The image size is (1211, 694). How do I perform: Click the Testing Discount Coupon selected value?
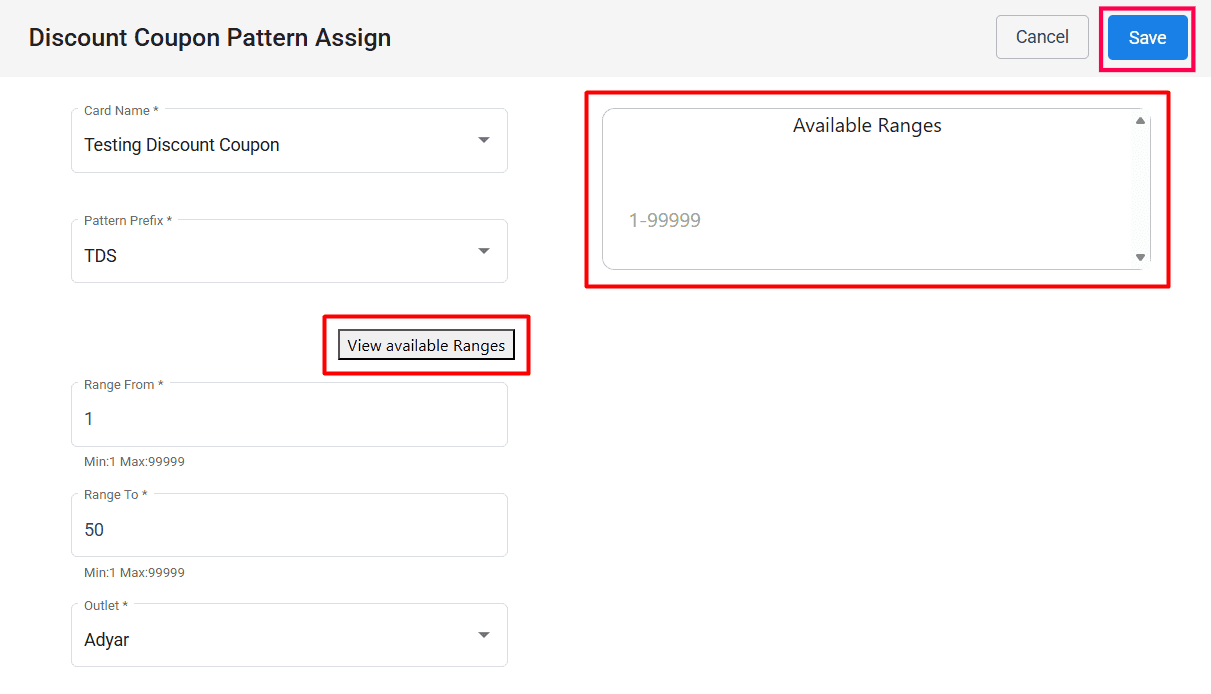point(182,145)
